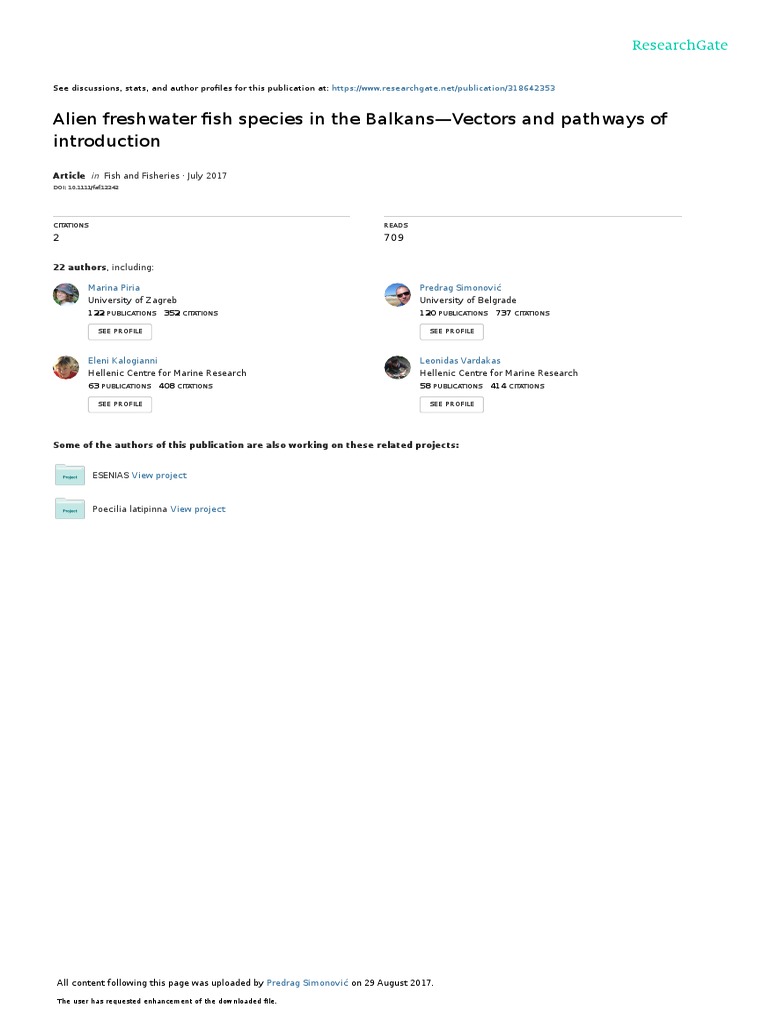Click the Poecilia latipinna project folder icon

[70, 509]
